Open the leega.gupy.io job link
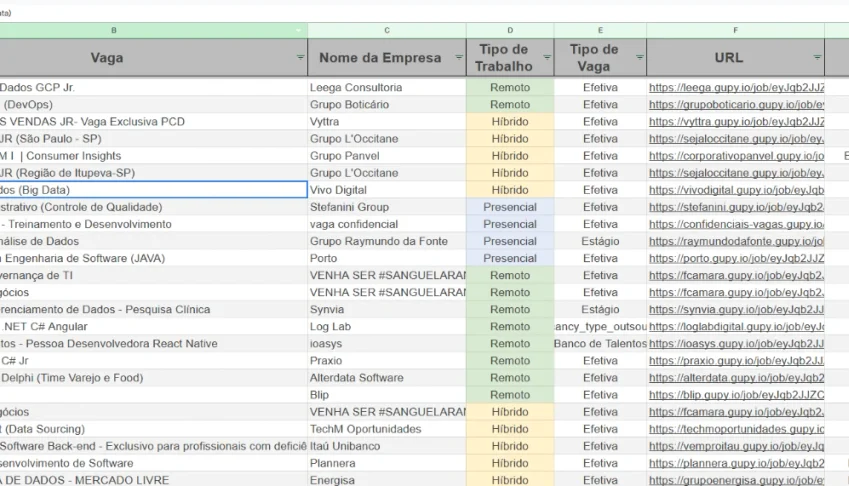 click(736, 88)
